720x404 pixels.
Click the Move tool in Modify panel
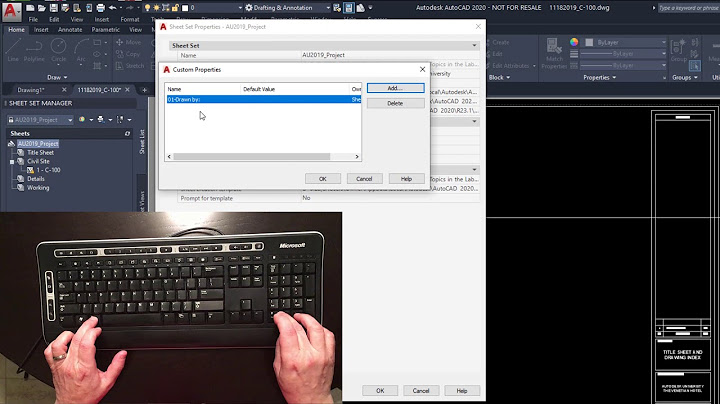(129, 42)
